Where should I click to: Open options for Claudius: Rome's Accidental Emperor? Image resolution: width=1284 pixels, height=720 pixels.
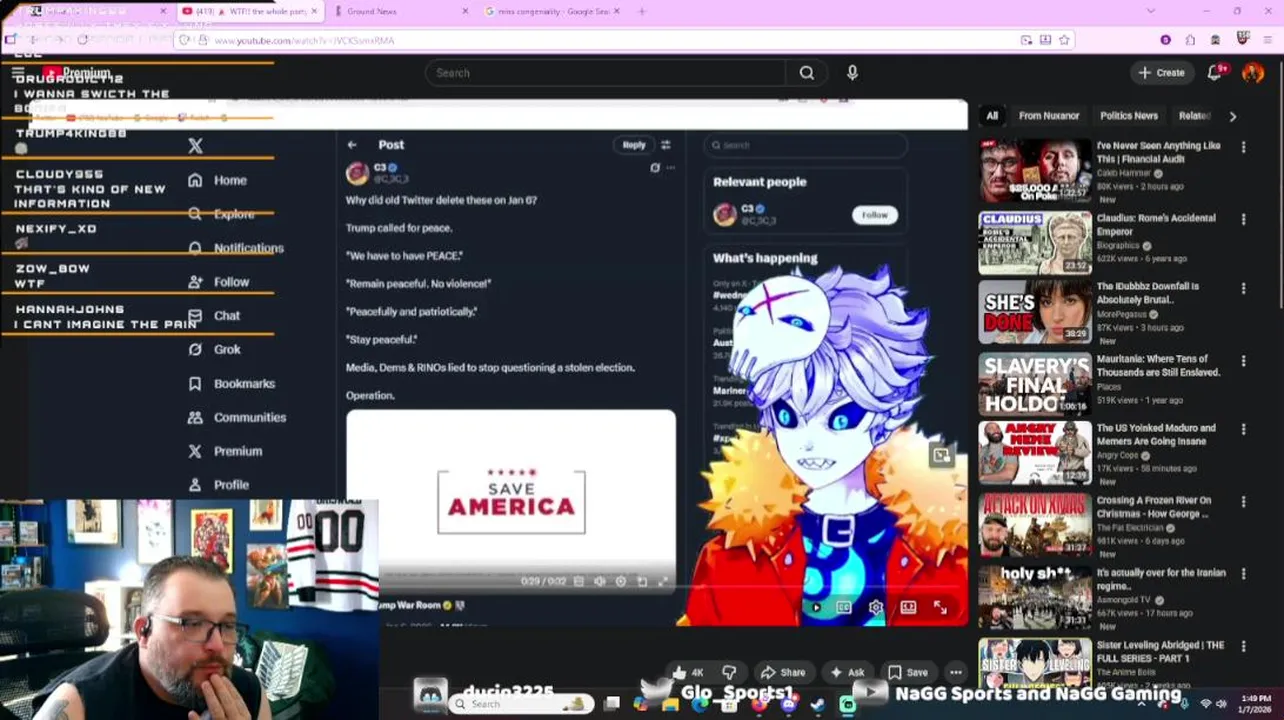1243,219
